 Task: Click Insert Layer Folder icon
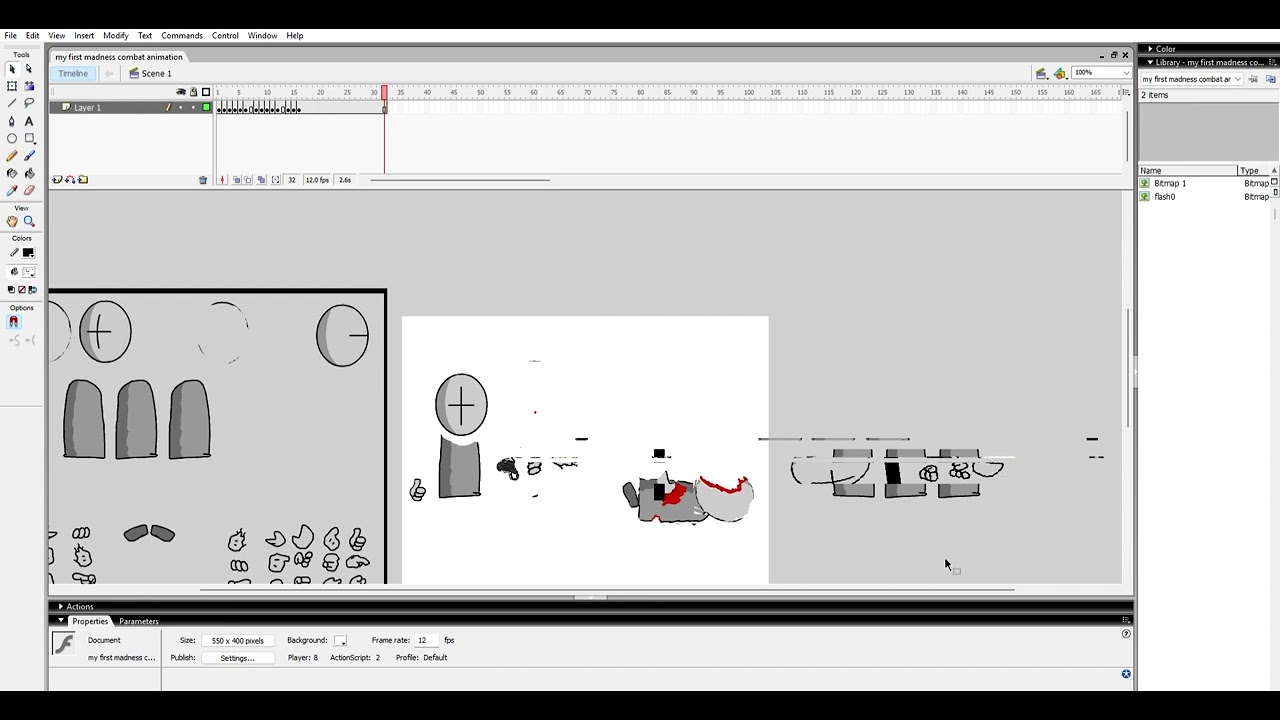point(83,180)
